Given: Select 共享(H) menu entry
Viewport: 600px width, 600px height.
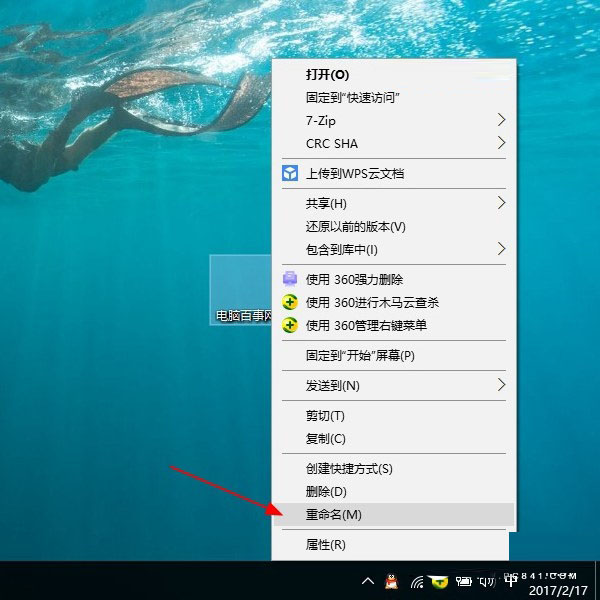Looking at the screenshot, I should point(394,203).
